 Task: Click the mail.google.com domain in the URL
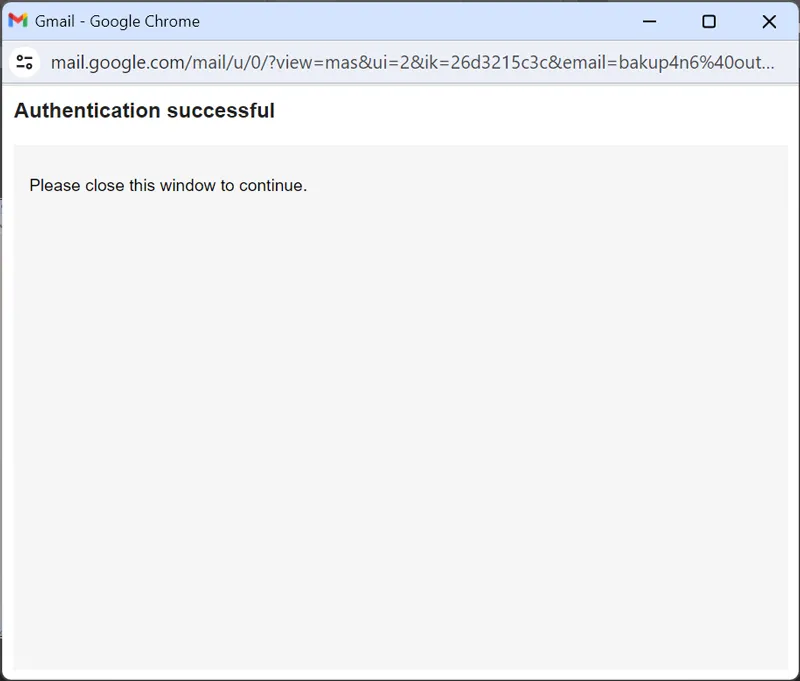(x=115, y=63)
